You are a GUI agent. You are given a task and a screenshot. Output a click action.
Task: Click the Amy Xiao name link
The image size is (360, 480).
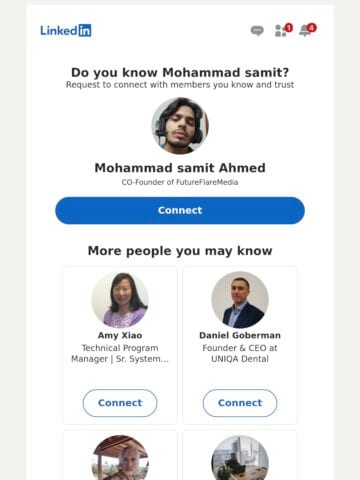coord(120,335)
